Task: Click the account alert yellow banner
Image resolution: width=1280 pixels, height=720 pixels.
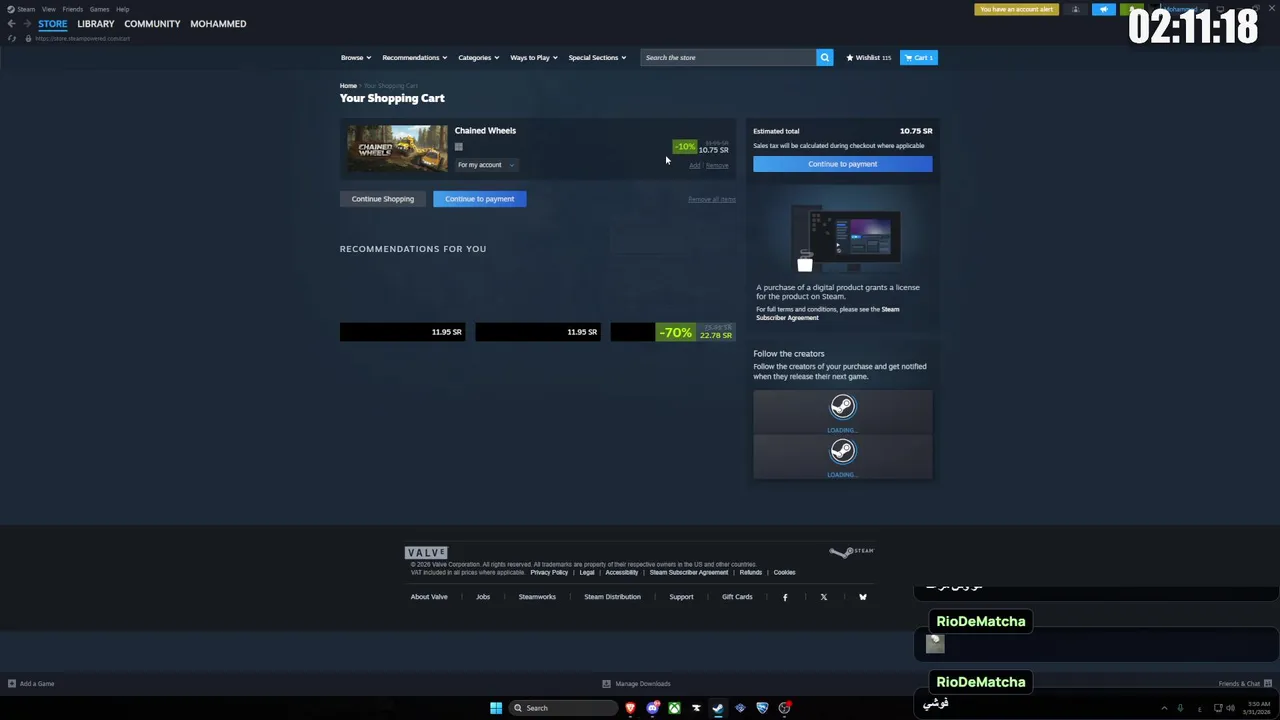Action: coord(1016,9)
